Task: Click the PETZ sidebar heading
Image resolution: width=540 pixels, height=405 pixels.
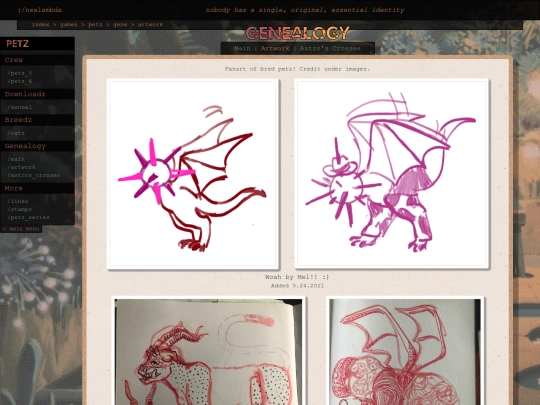Action: (x=38, y=44)
